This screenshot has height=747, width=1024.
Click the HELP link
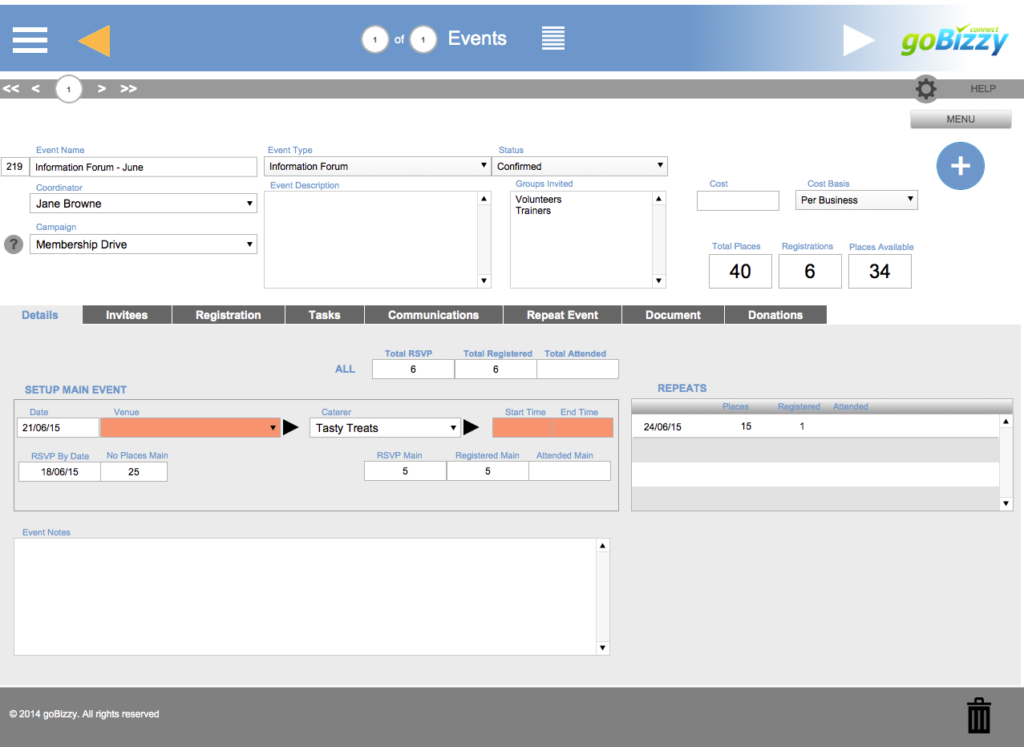coord(983,89)
